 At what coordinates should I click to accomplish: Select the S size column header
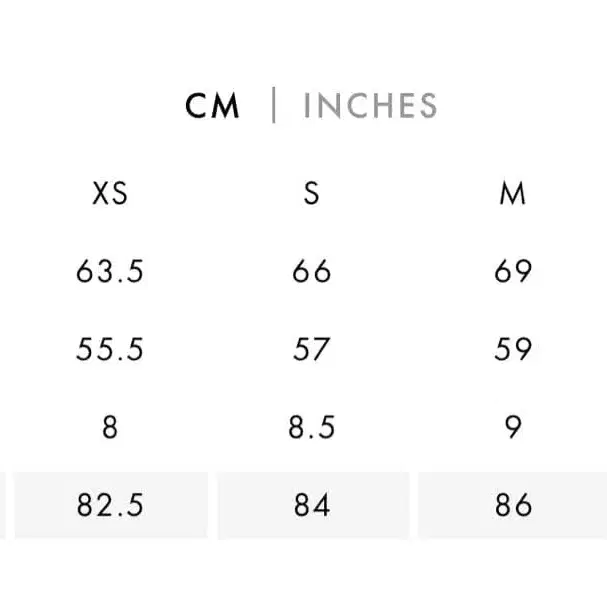(311, 193)
